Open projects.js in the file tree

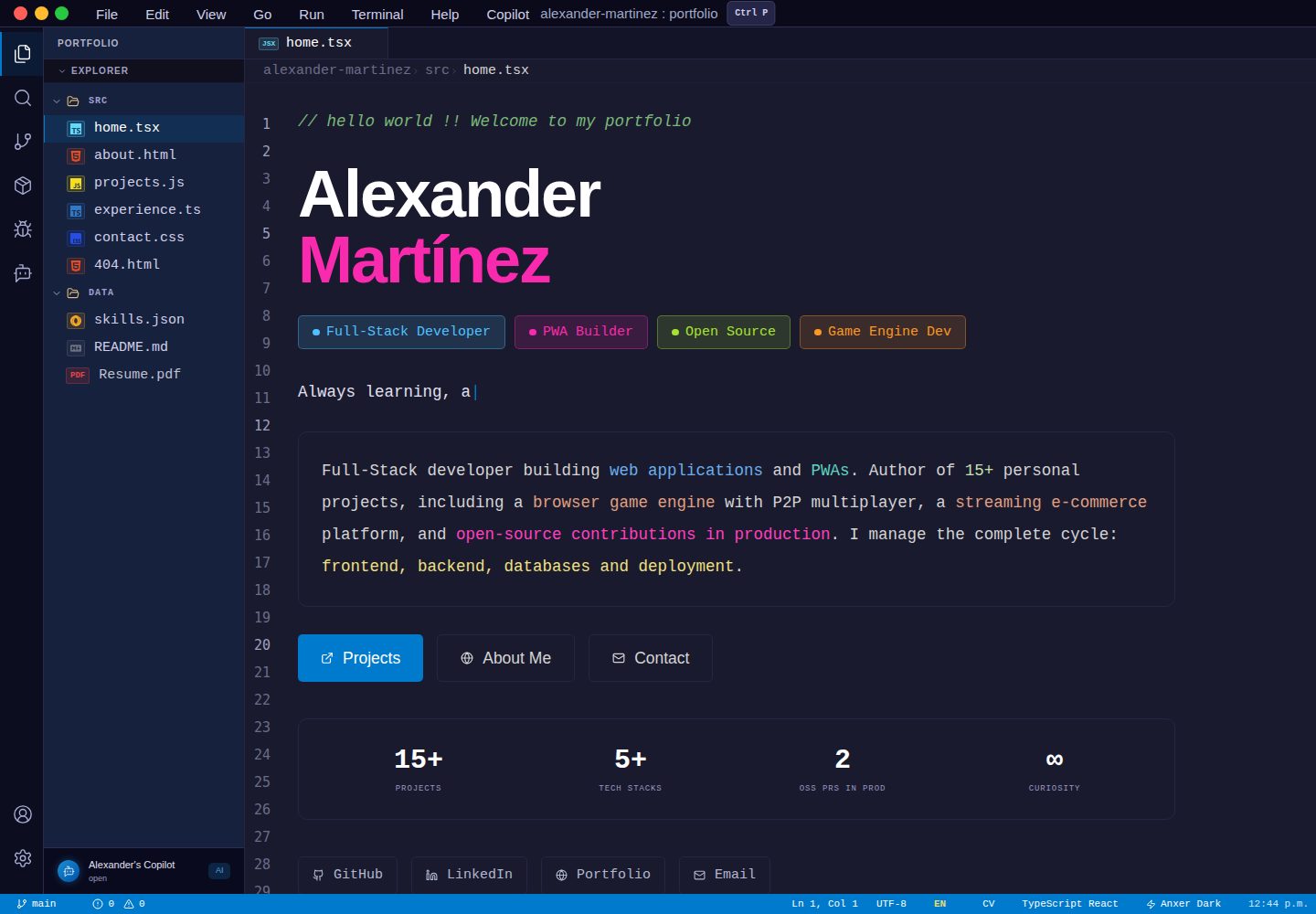(x=143, y=183)
